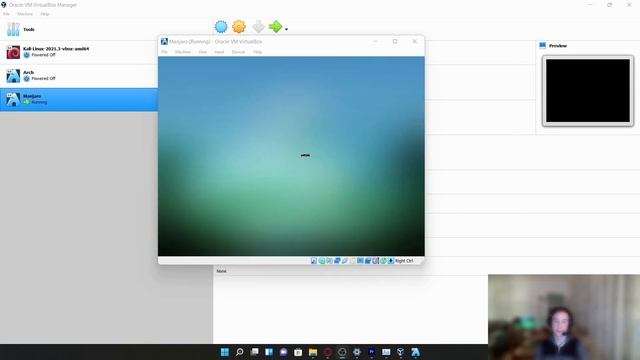Open the Help menu of Manjaro VM window

(258, 52)
